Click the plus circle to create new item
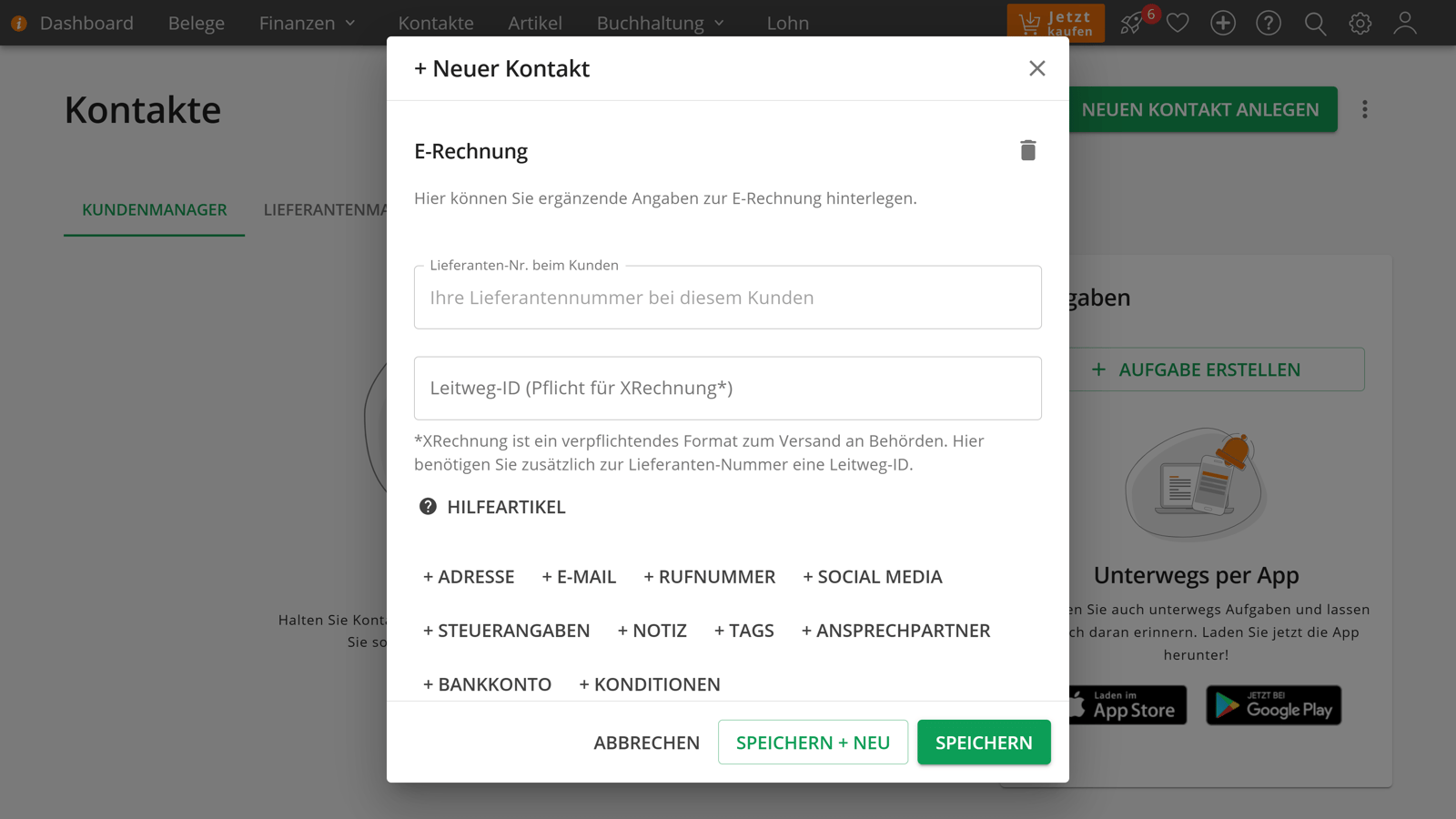The width and height of the screenshot is (1456, 819). click(1223, 23)
